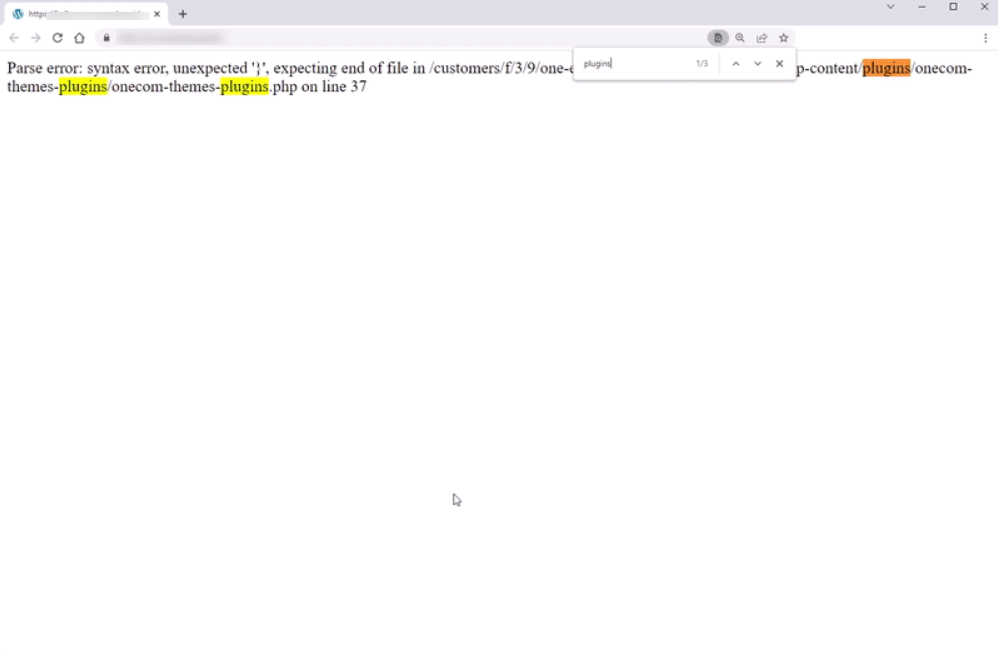Bookmark this page with the star icon

pos(784,38)
